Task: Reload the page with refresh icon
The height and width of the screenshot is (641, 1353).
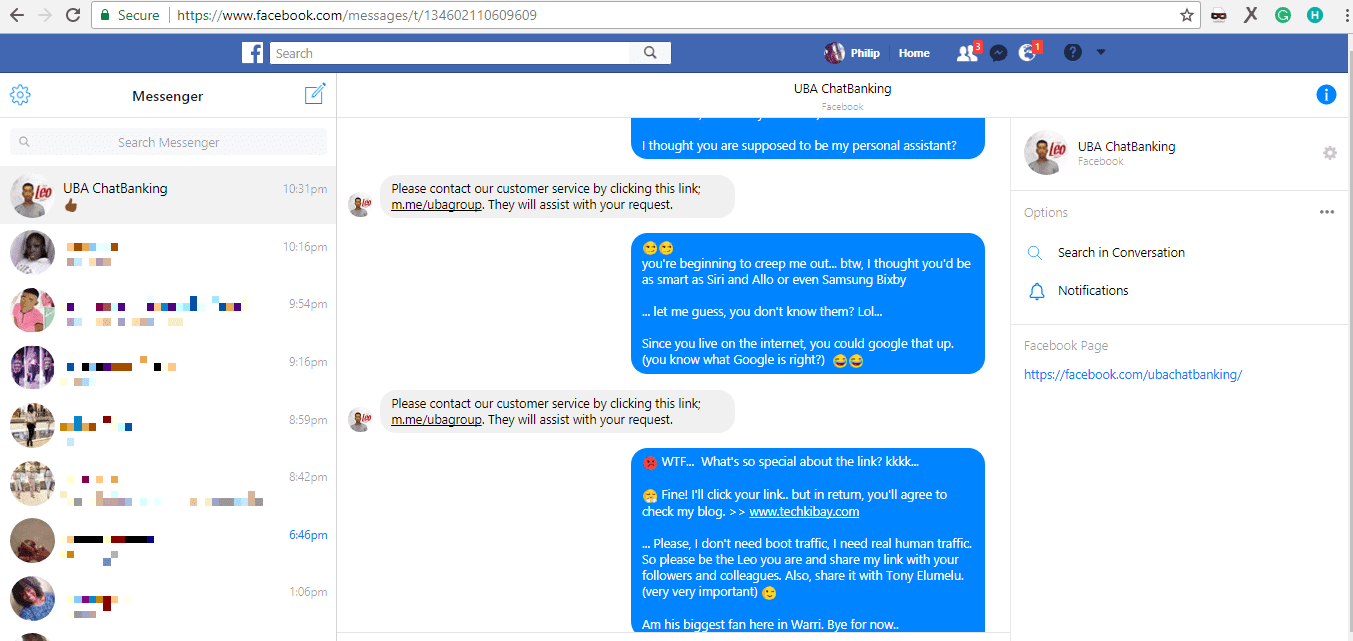Action: coord(73,15)
